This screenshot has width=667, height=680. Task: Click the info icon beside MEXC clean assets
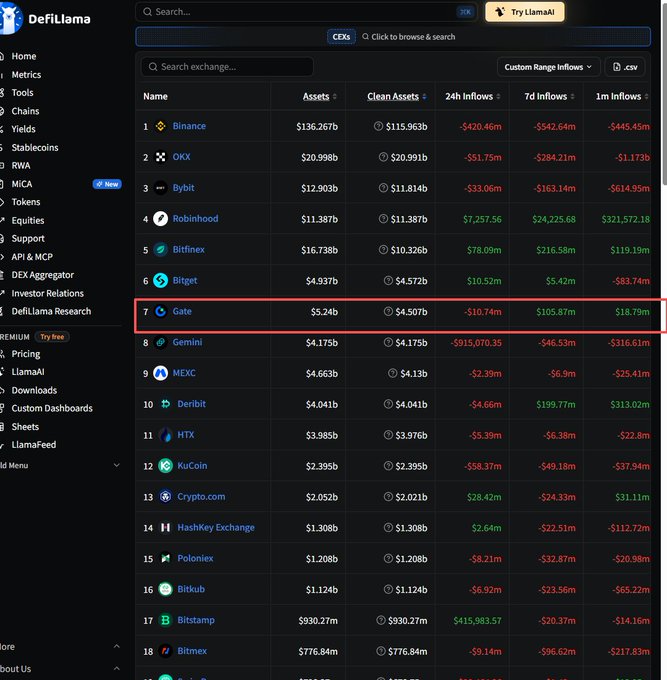coord(392,373)
